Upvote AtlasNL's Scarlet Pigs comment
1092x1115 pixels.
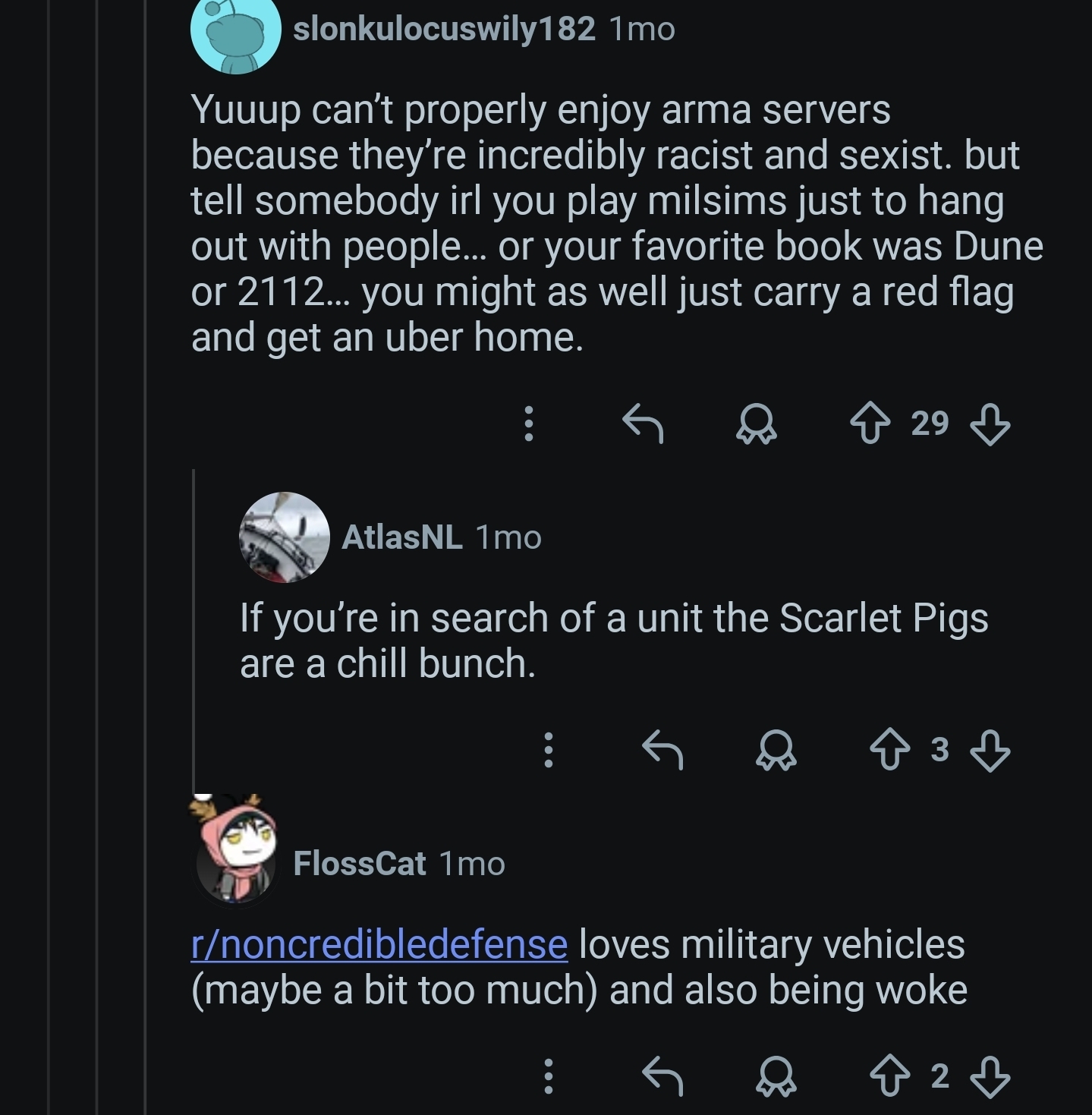(x=889, y=750)
